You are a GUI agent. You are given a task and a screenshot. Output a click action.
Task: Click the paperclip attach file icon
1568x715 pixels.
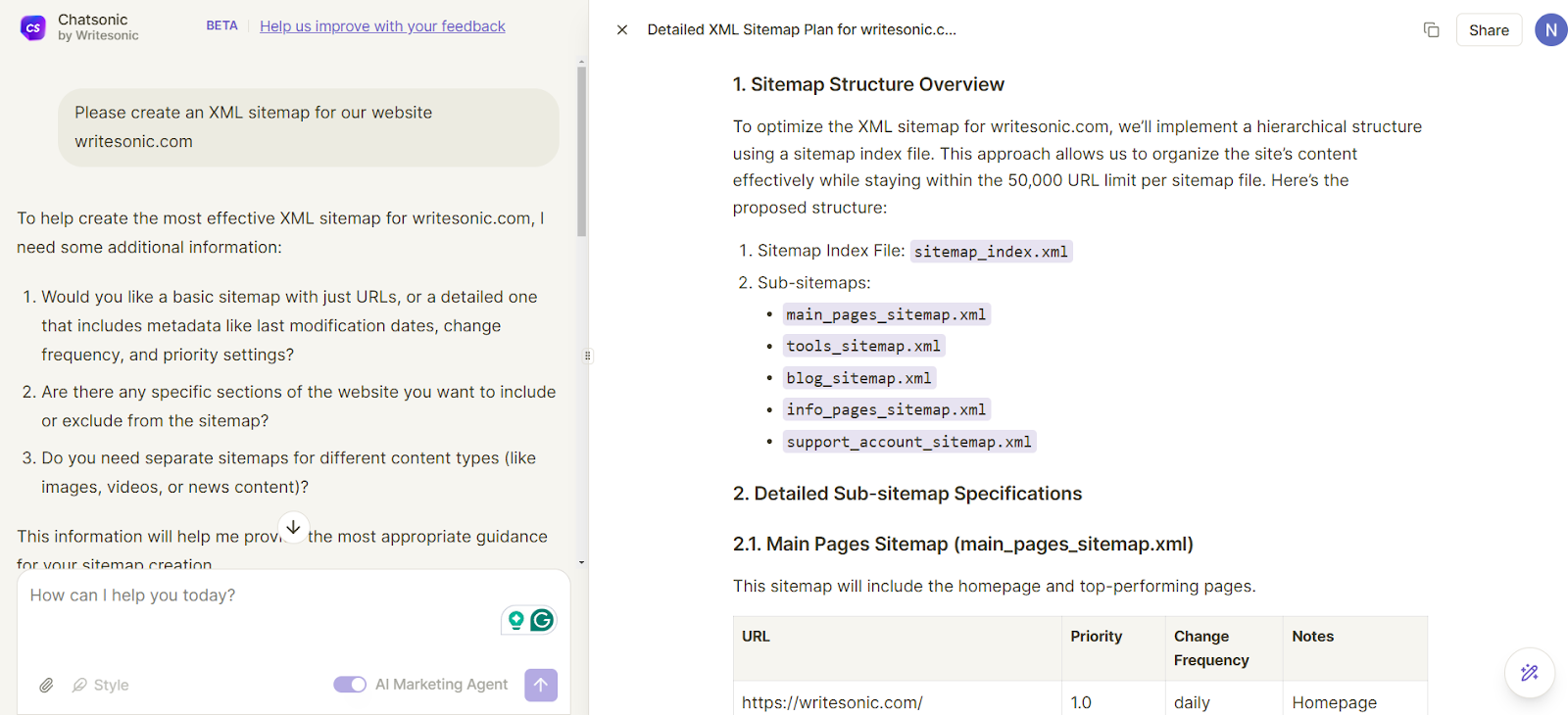pyautogui.click(x=46, y=686)
